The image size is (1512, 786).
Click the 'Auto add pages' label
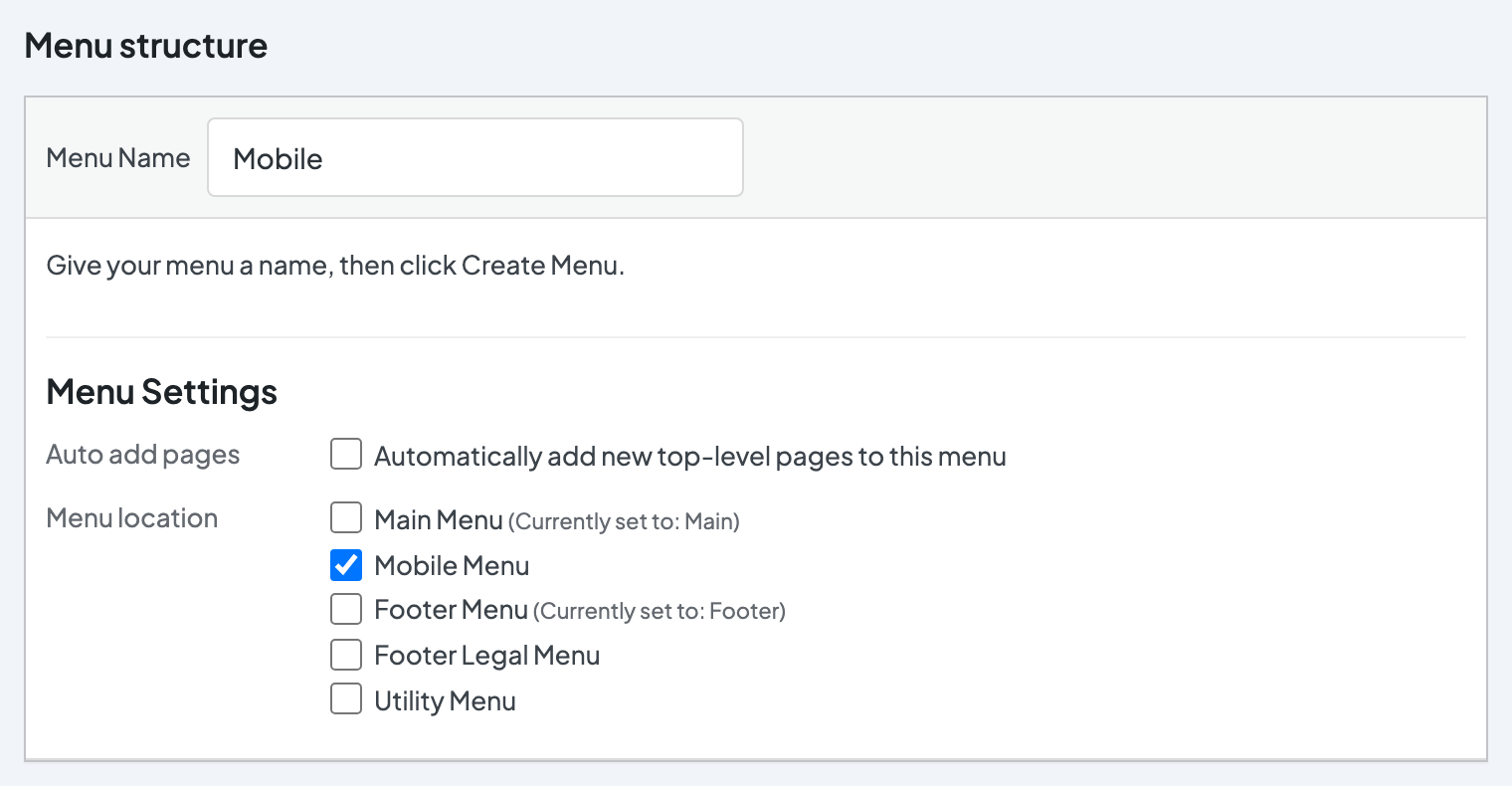pos(143,455)
